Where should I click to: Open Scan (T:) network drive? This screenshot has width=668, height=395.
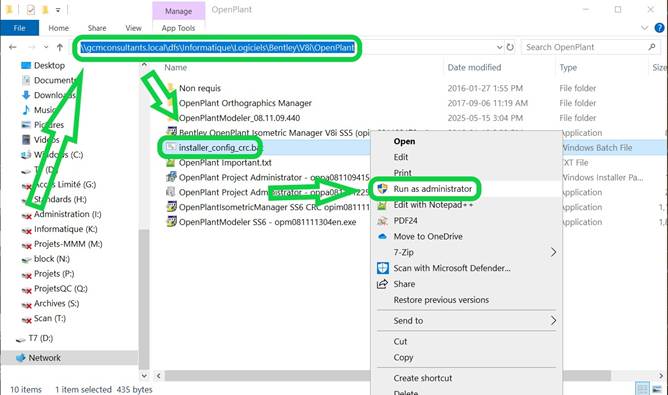pos(49,319)
